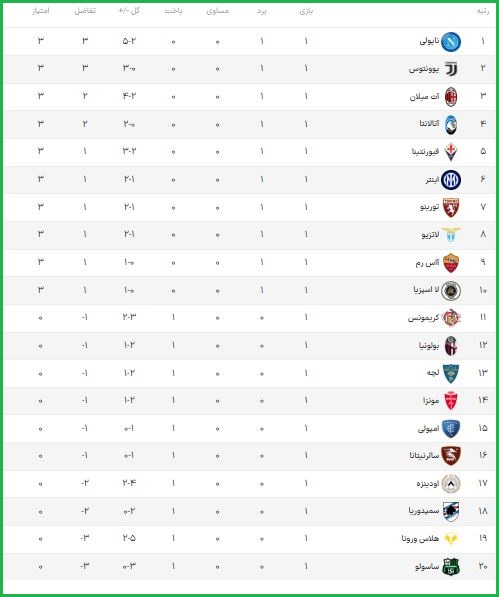Open the Hellas Verona team name
The height and width of the screenshot is (597, 499).
click(x=420, y=539)
